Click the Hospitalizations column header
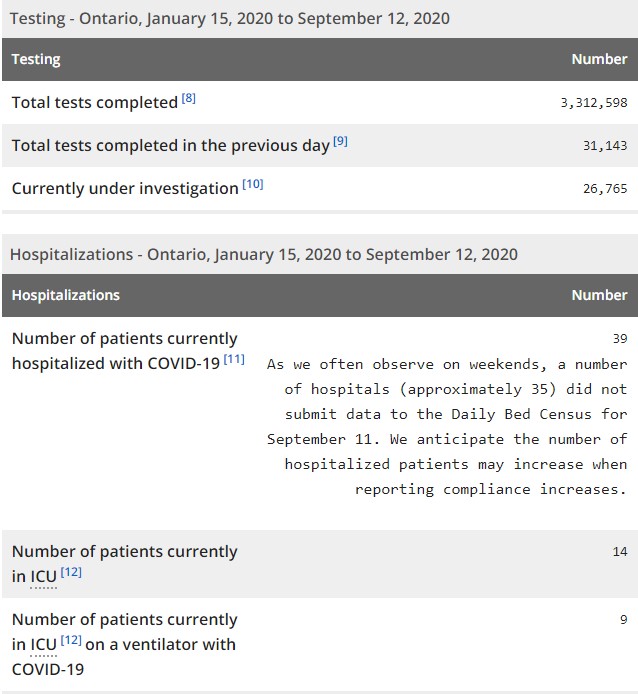 [65, 295]
